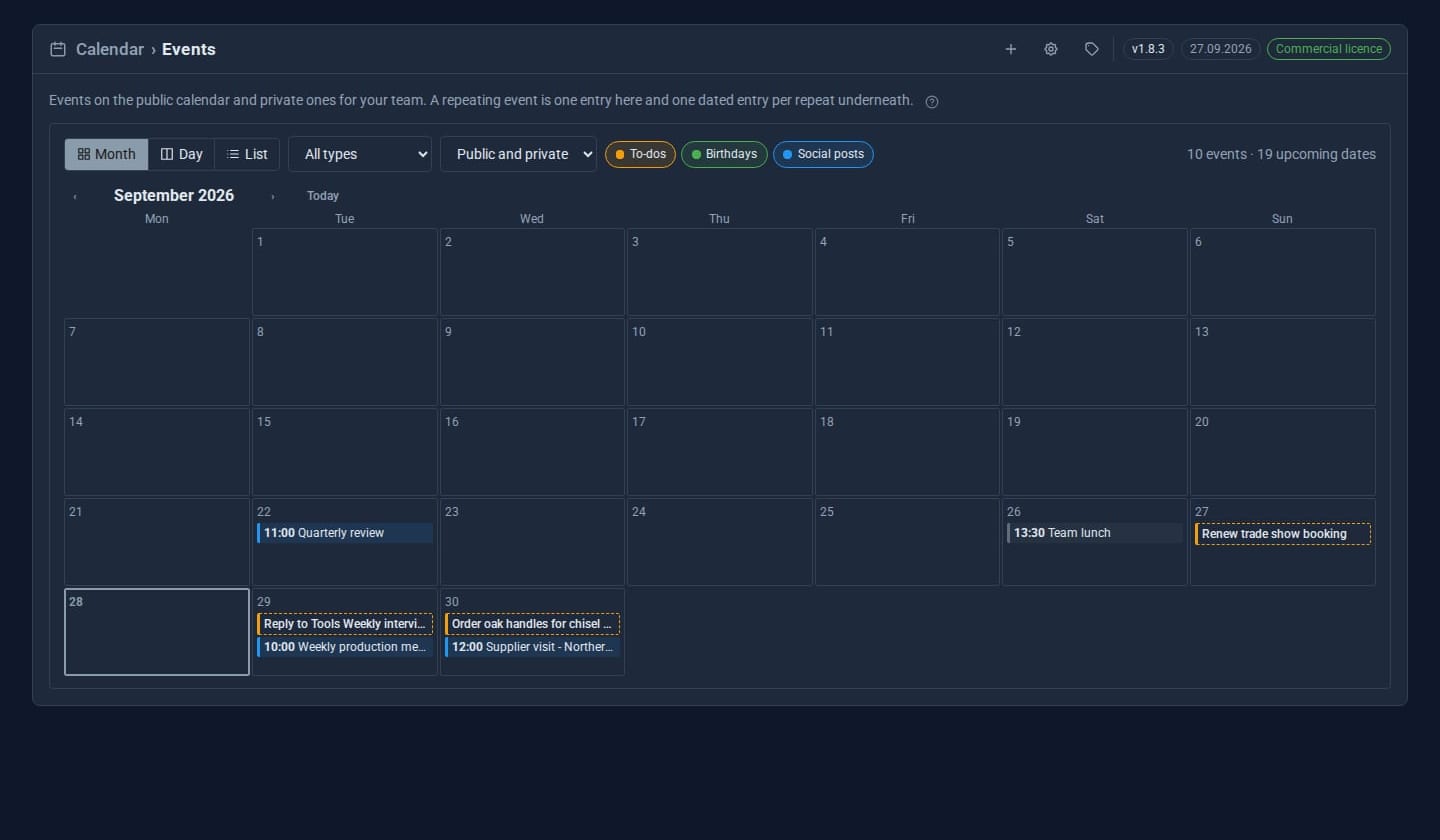Click Calendar in the breadcrumb
Image resolution: width=1440 pixels, height=840 pixels.
(110, 49)
